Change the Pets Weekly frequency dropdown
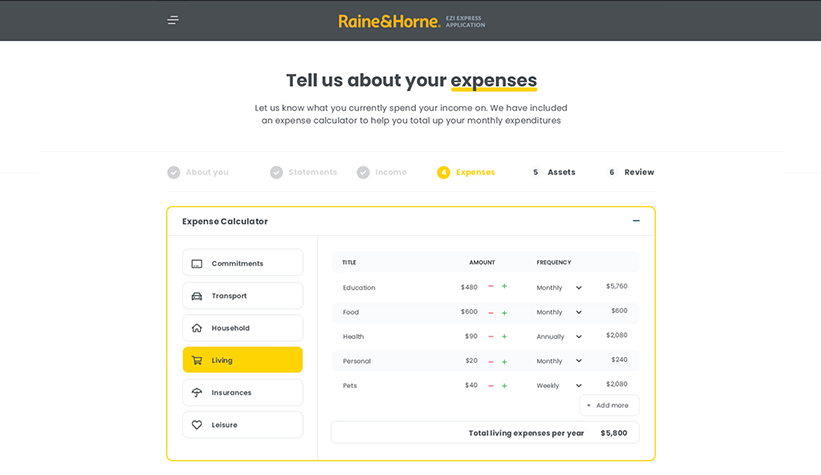This screenshot has width=821, height=475. [x=559, y=386]
